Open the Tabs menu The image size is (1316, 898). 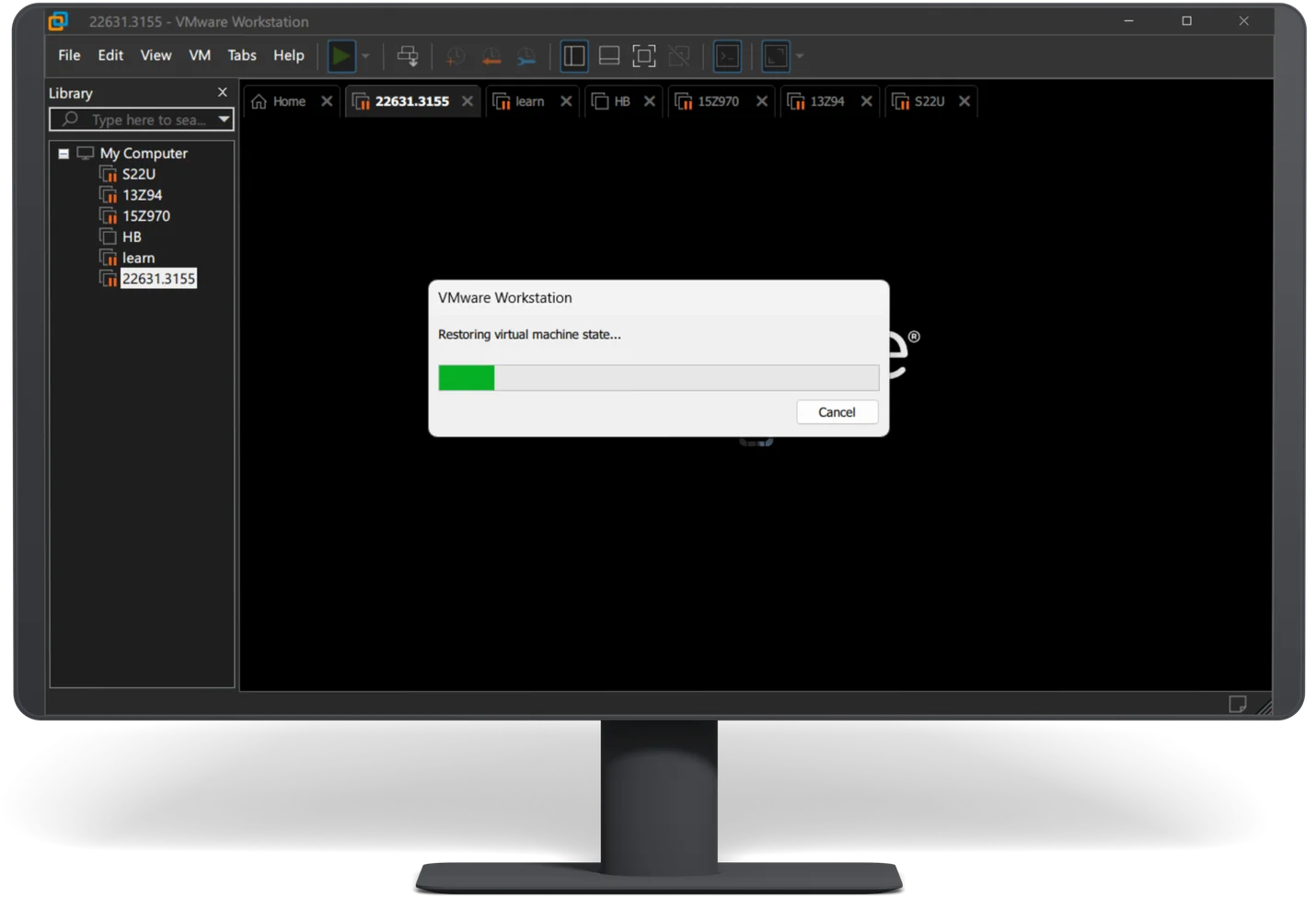(x=242, y=55)
